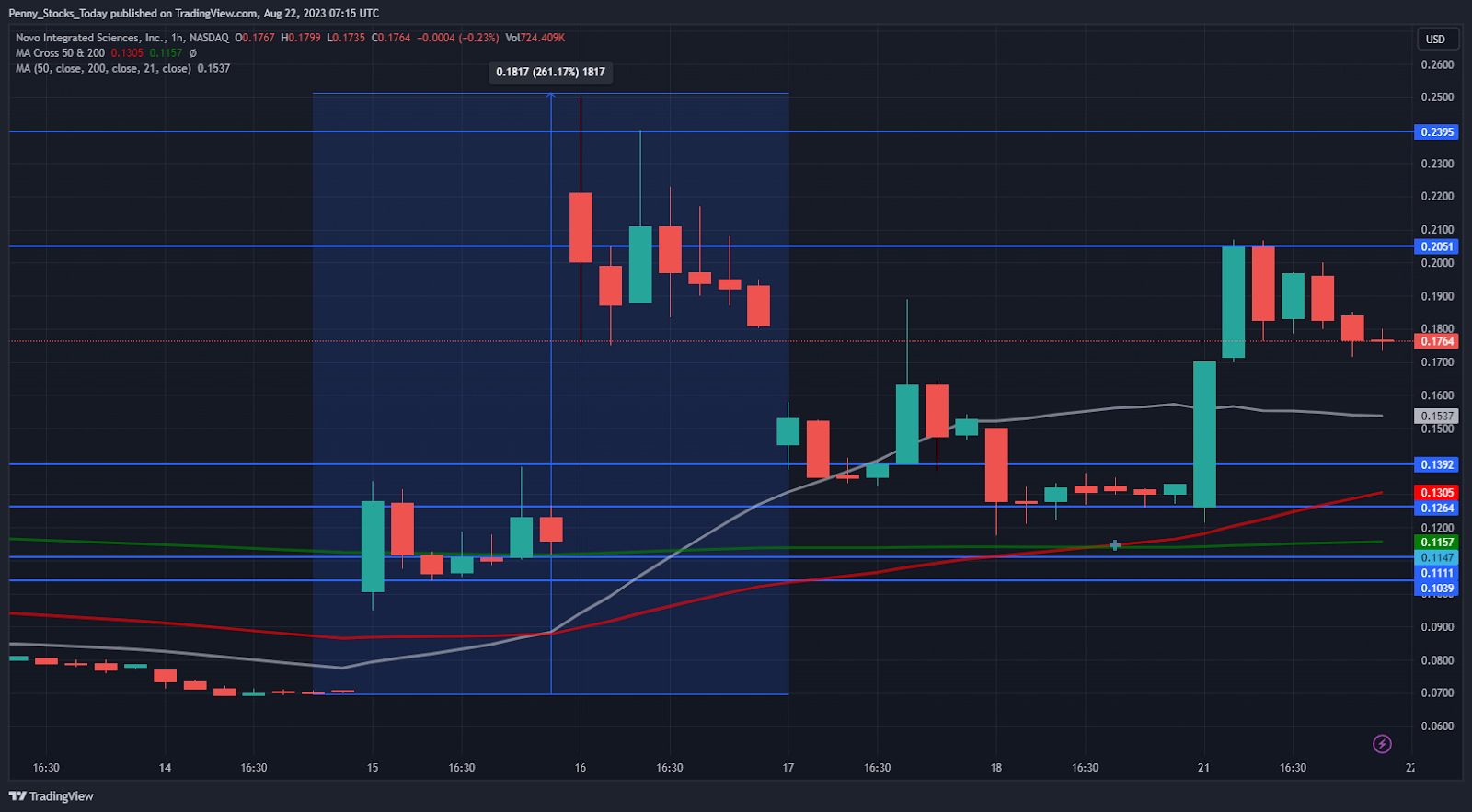Click the red 0.1305 price label

click(x=1436, y=493)
